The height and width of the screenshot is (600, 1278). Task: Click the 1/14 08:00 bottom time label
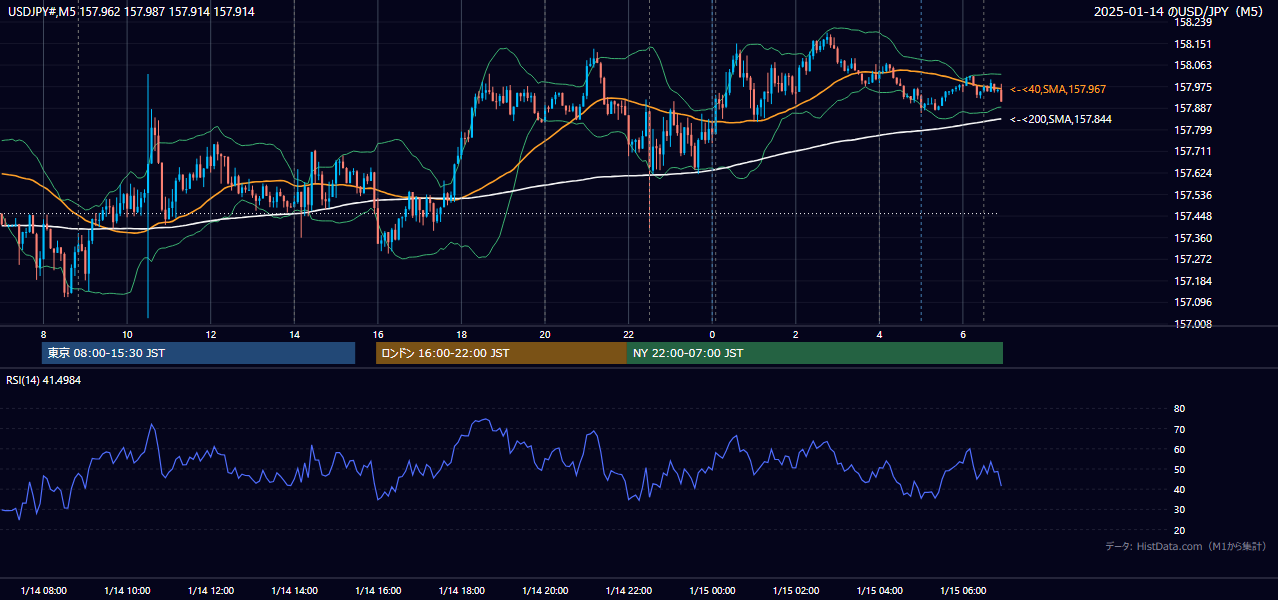43,591
